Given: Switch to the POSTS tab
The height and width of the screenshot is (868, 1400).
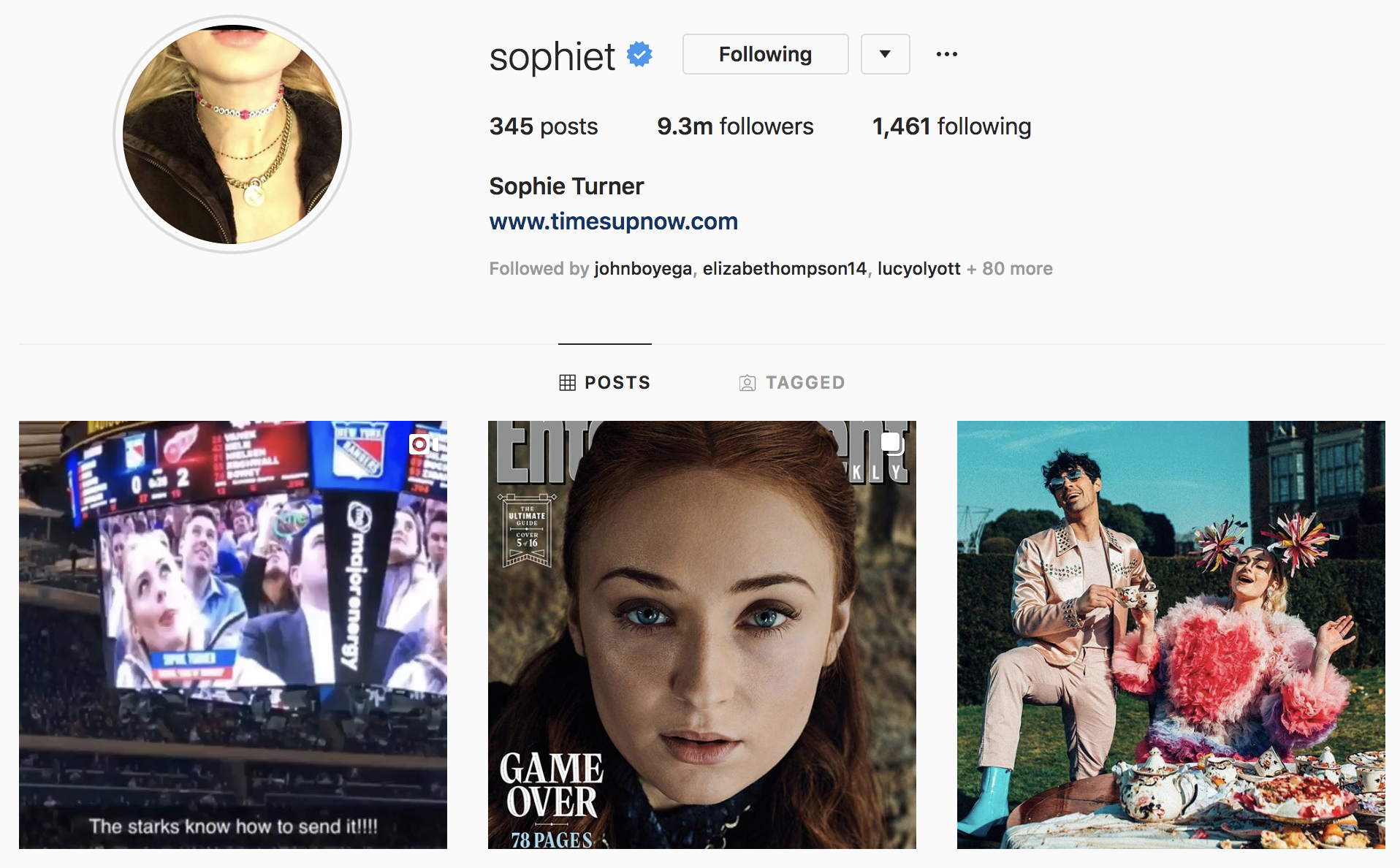Looking at the screenshot, I should click(x=605, y=383).
